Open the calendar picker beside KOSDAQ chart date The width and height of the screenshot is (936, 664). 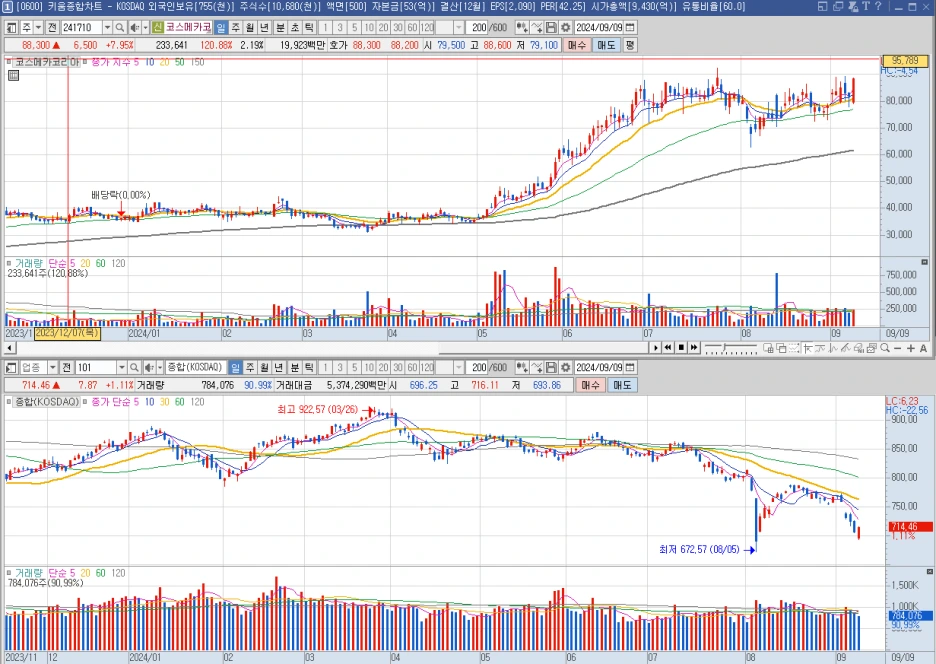coord(630,367)
